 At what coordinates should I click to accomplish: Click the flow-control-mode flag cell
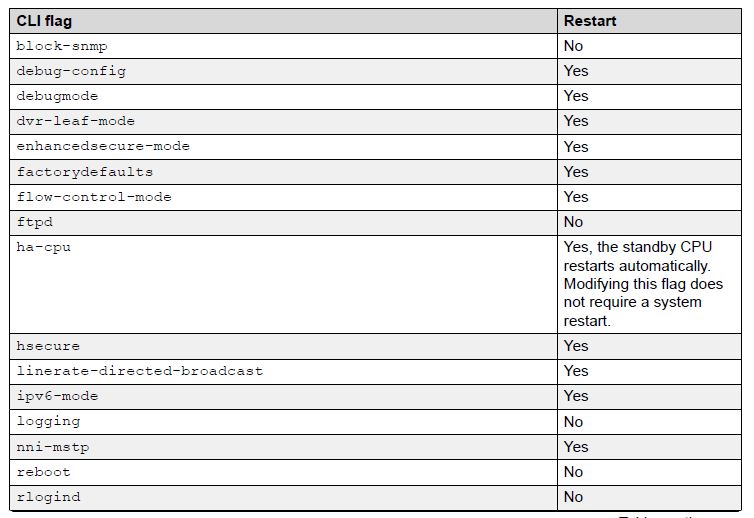94,197
